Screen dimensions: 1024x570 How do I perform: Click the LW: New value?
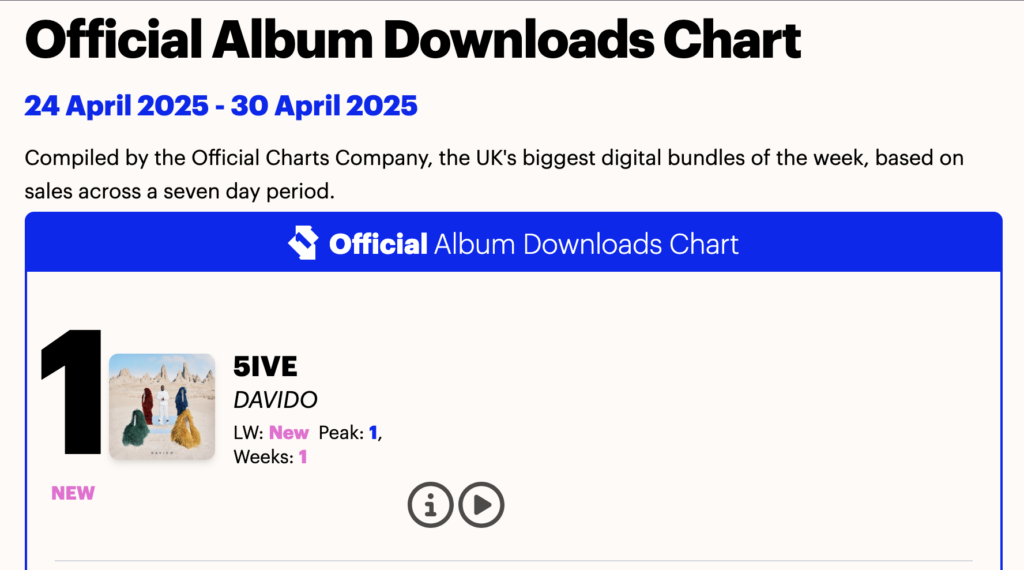(289, 433)
